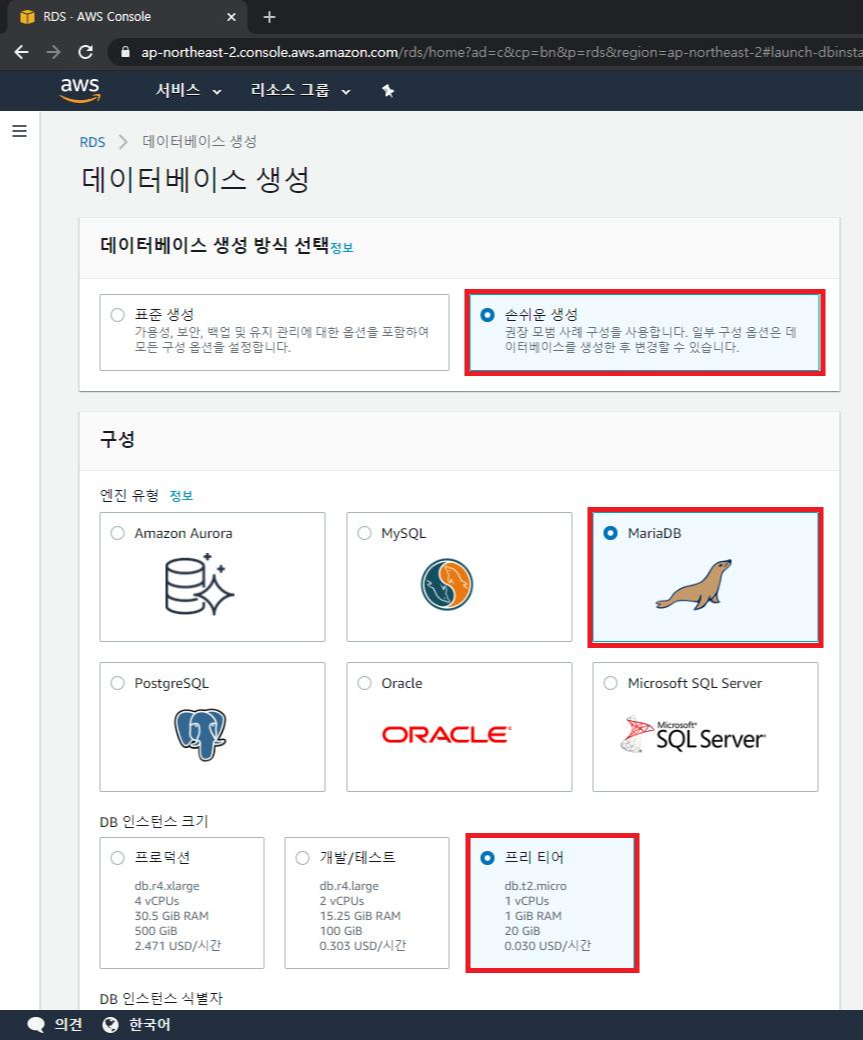Click the padlock site info icon

pyautogui.click(x=125, y=52)
